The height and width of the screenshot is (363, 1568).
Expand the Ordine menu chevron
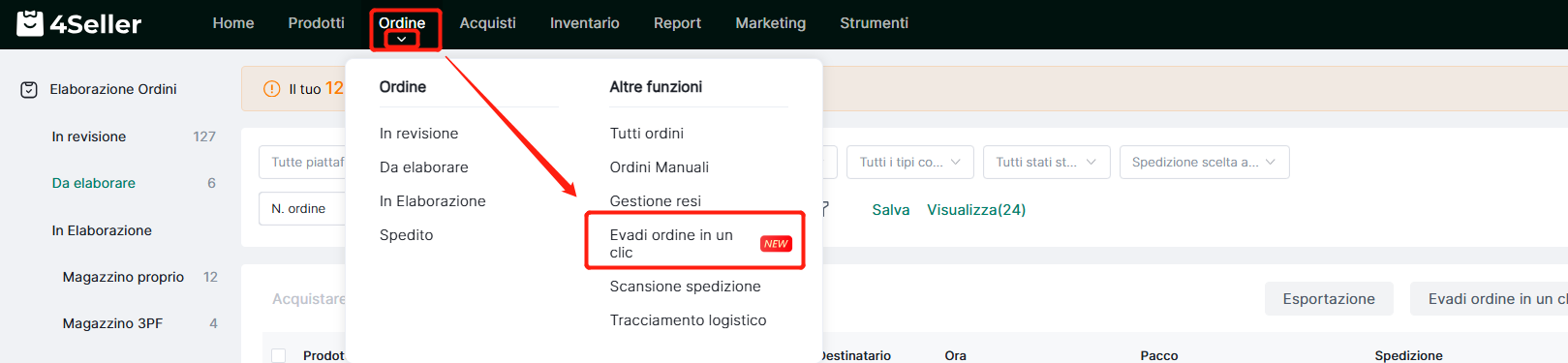(402, 40)
